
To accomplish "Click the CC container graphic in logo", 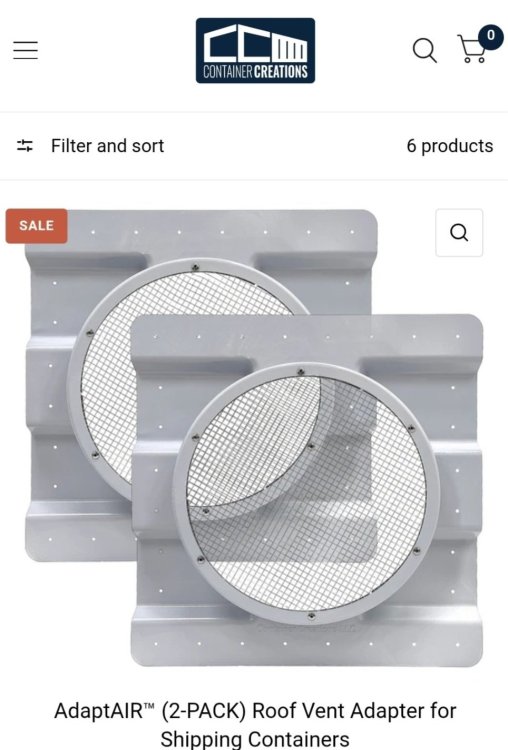I will [255, 43].
